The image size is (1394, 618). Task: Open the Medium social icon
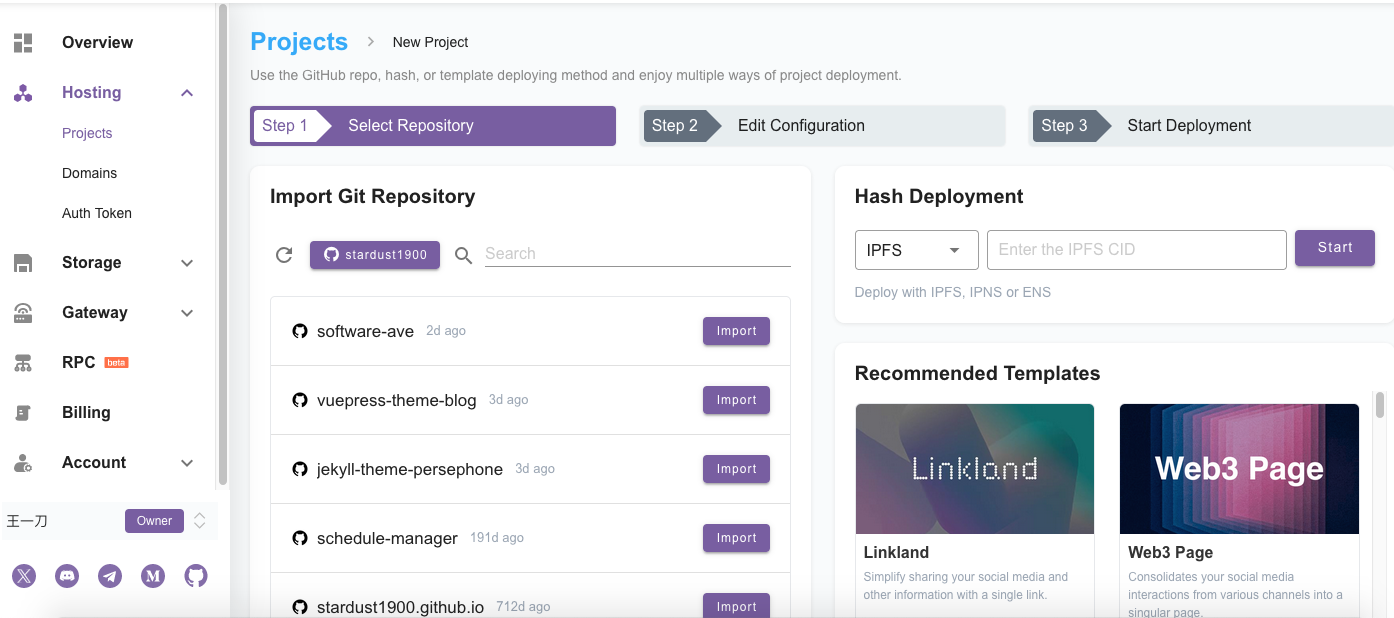point(153,576)
